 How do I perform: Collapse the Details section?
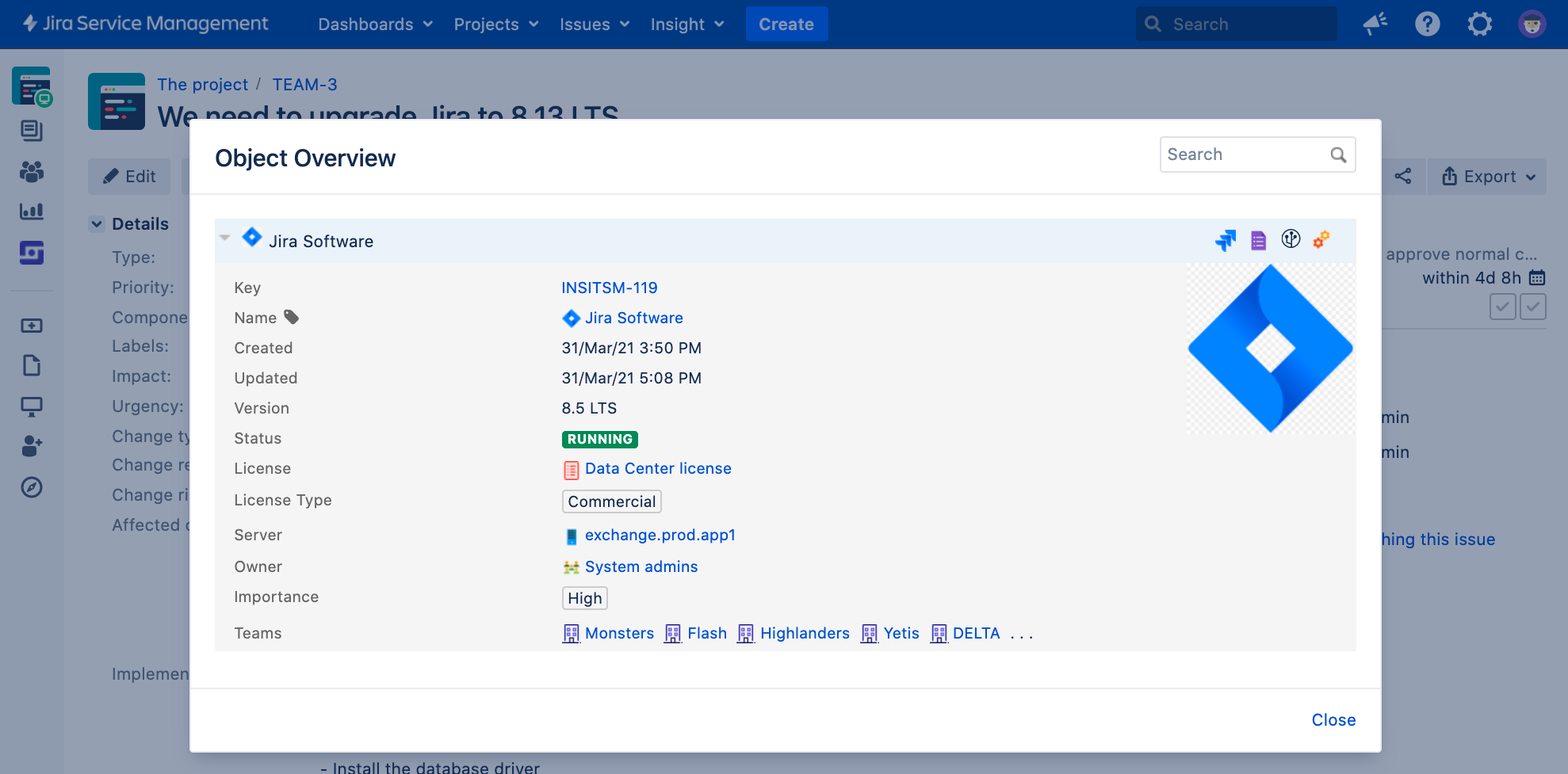97,224
